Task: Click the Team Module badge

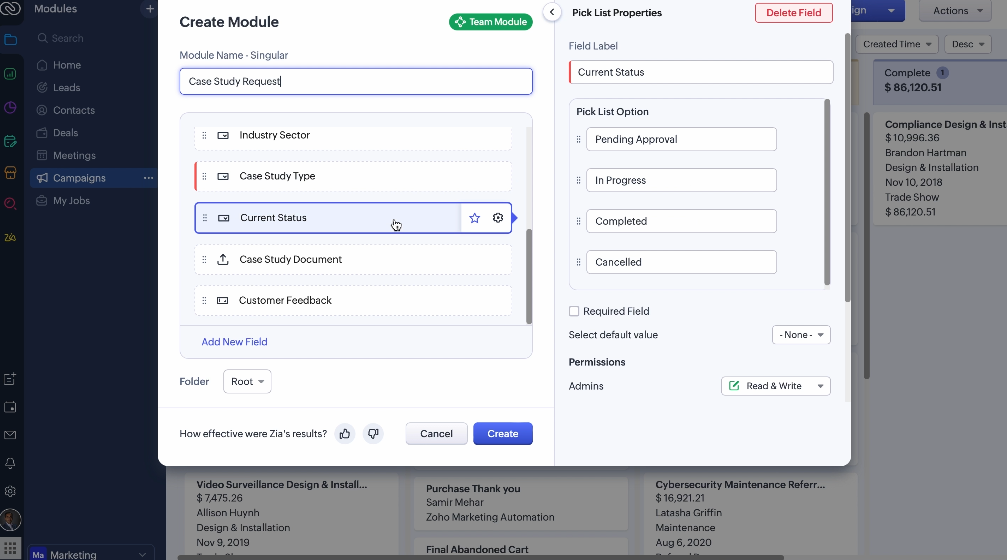Action: (491, 22)
